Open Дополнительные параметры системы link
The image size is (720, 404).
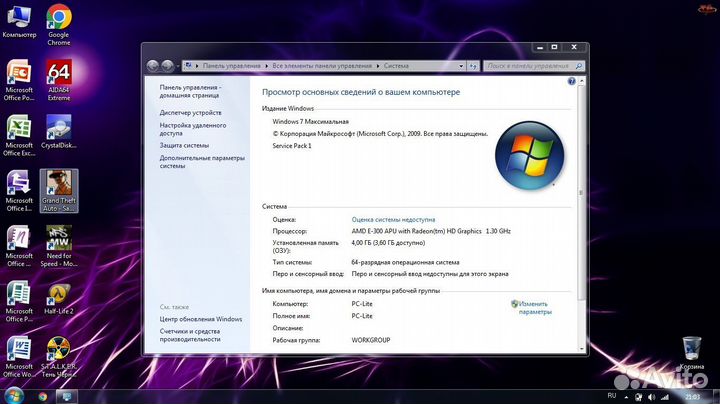pos(202,162)
